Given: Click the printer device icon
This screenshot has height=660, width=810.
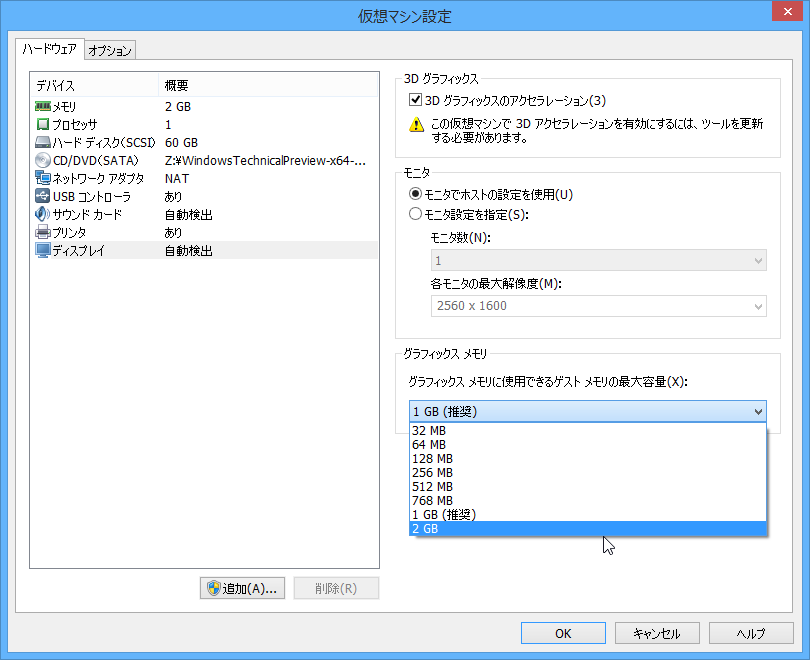Looking at the screenshot, I should [x=43, y=232].
